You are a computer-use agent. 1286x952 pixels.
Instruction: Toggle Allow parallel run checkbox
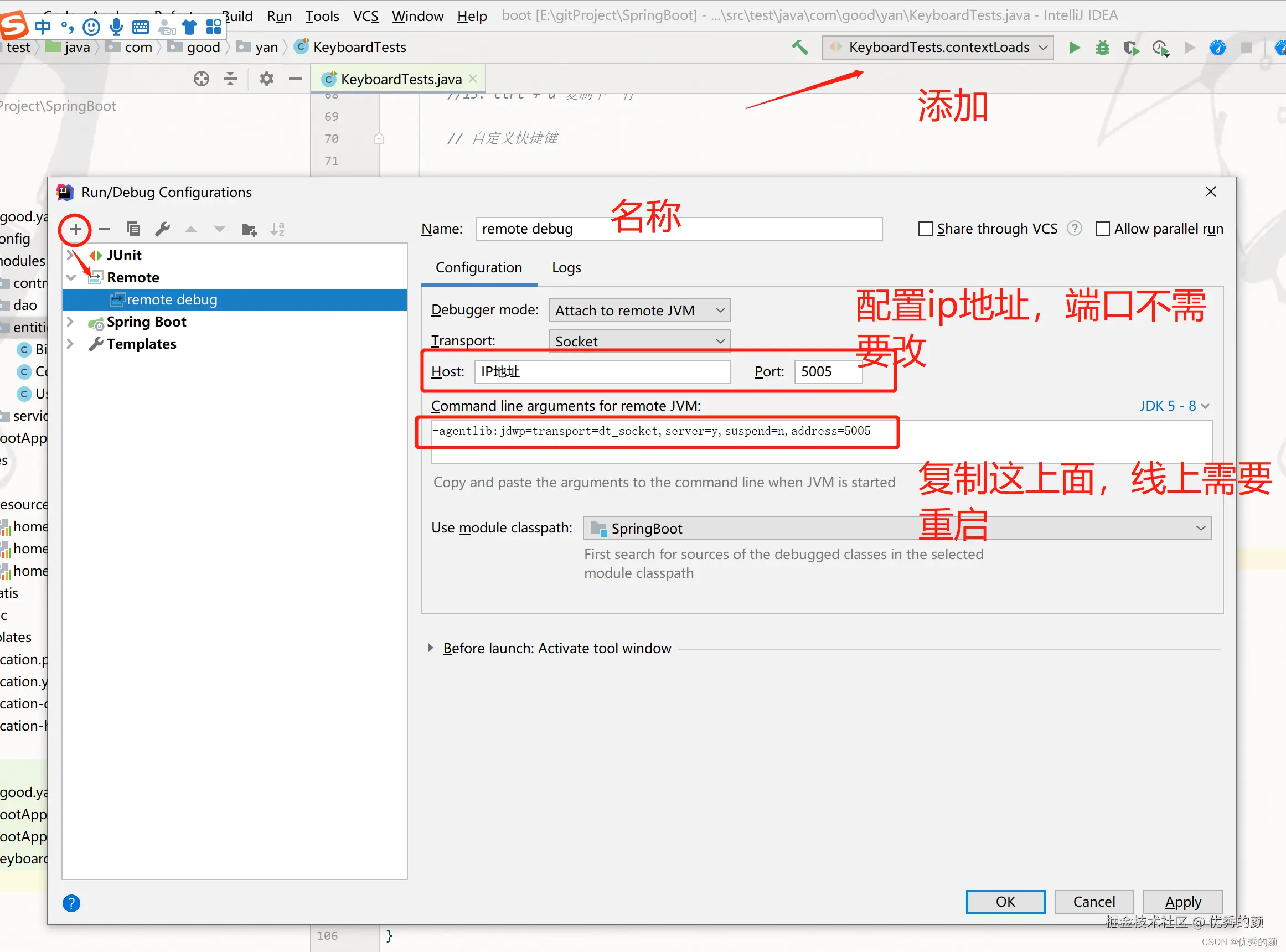pos(1102,229)
